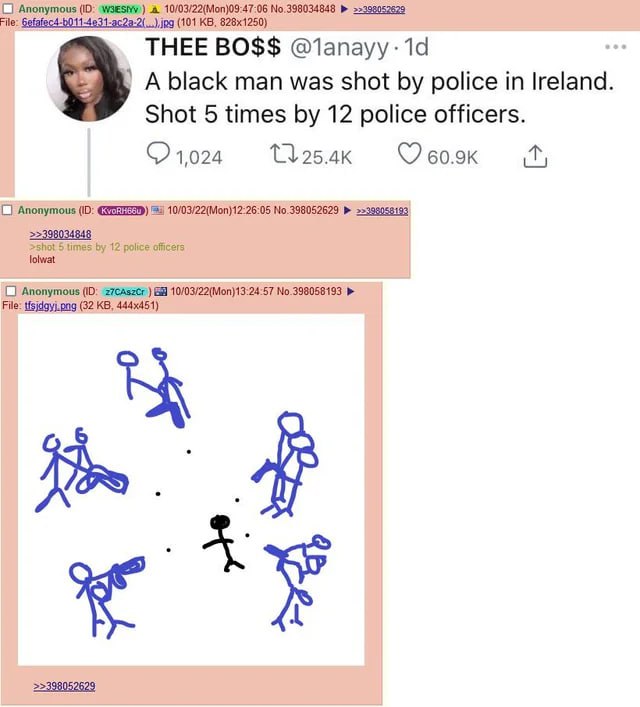Open the 6efafec4-b011 jpg file link
The image size is (640, 707).
click(98, 22)
